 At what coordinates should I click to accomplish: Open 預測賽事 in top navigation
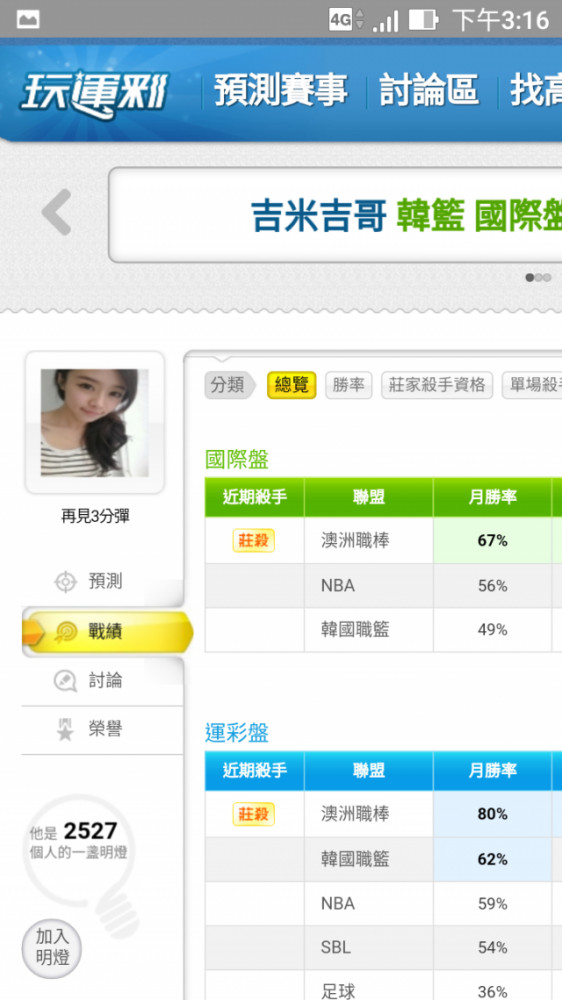[x=281, y=91]
